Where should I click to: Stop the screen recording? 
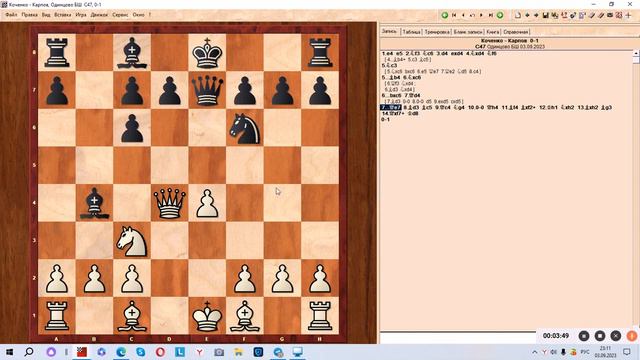pyautogui.click(x=600, y=336)
